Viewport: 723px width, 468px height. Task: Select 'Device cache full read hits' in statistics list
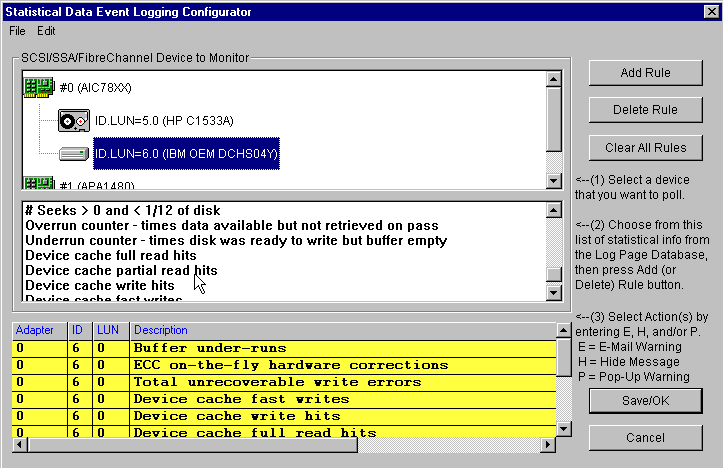(x=111, y=255)
